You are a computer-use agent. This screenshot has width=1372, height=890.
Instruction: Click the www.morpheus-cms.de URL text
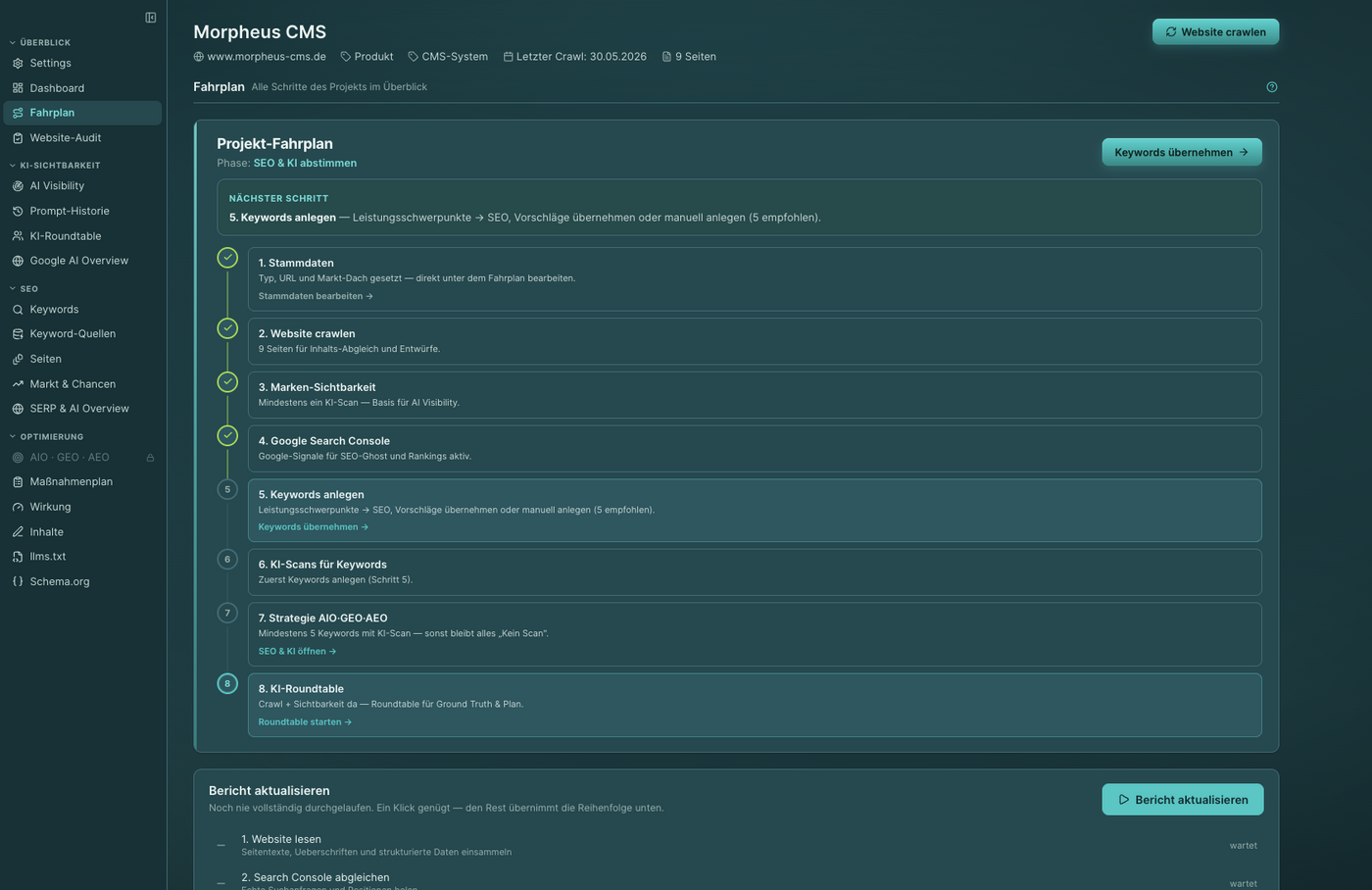(267, 57)
